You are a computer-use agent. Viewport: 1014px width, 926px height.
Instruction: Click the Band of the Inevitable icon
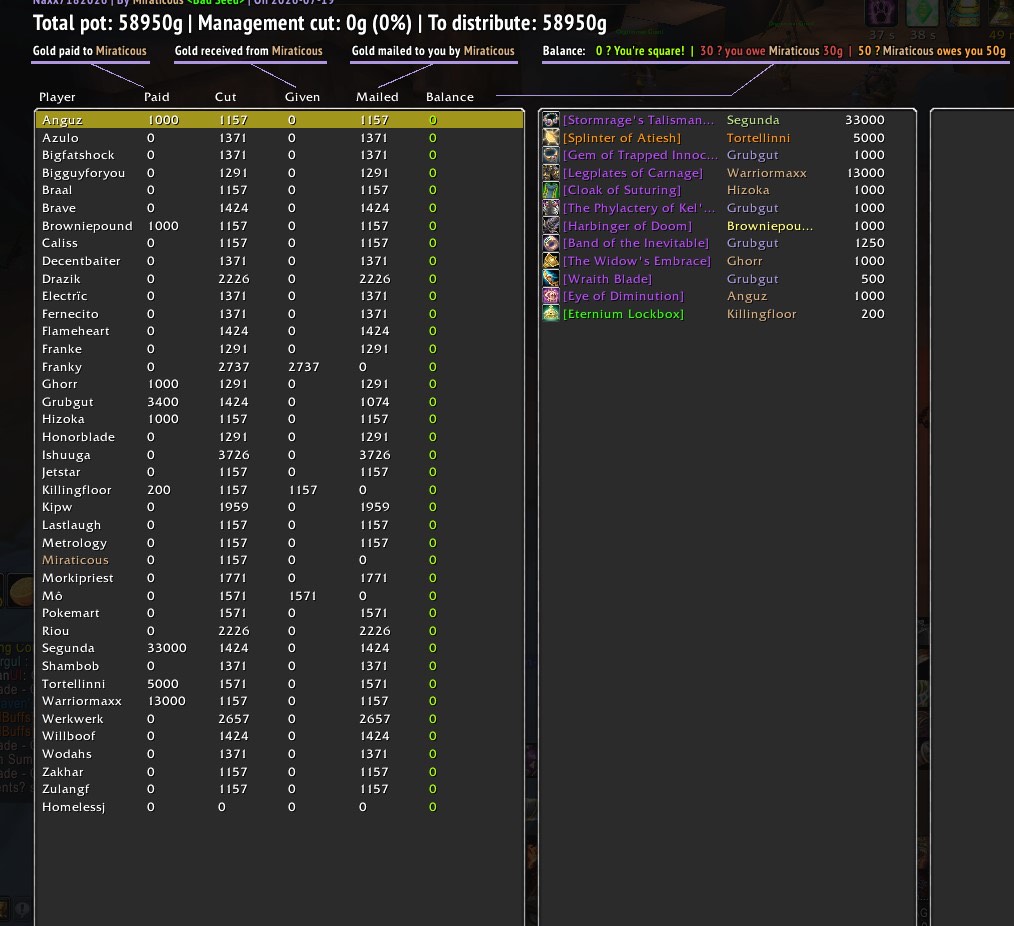click(550, 243)
